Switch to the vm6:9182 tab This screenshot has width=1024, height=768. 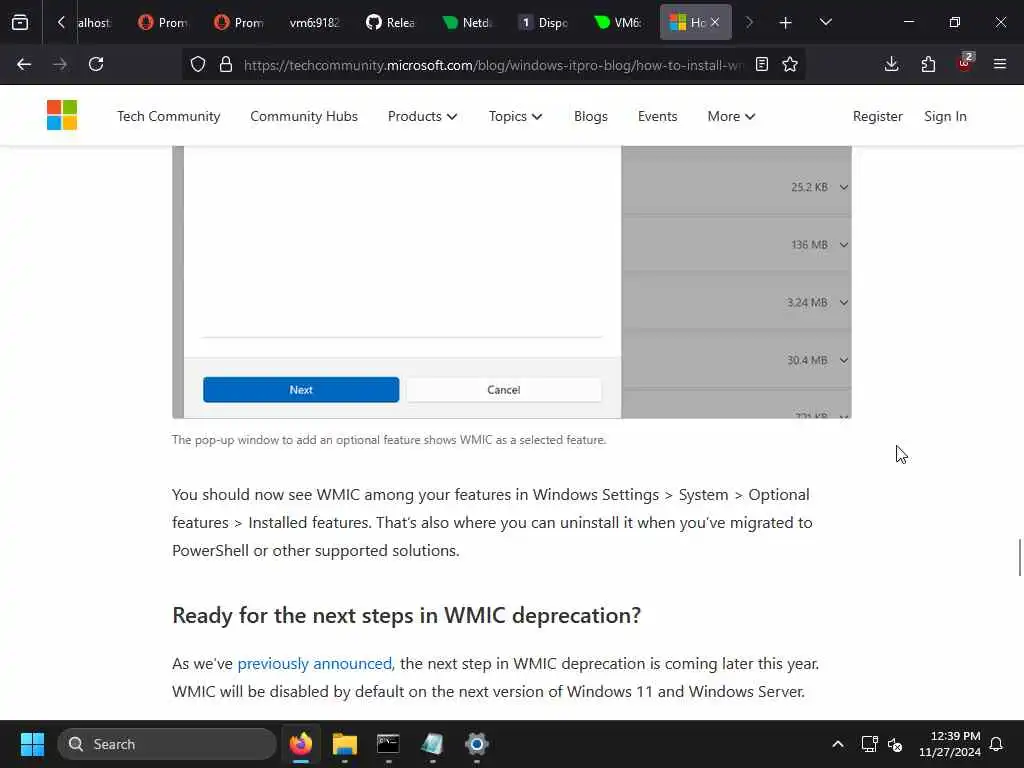315,23
